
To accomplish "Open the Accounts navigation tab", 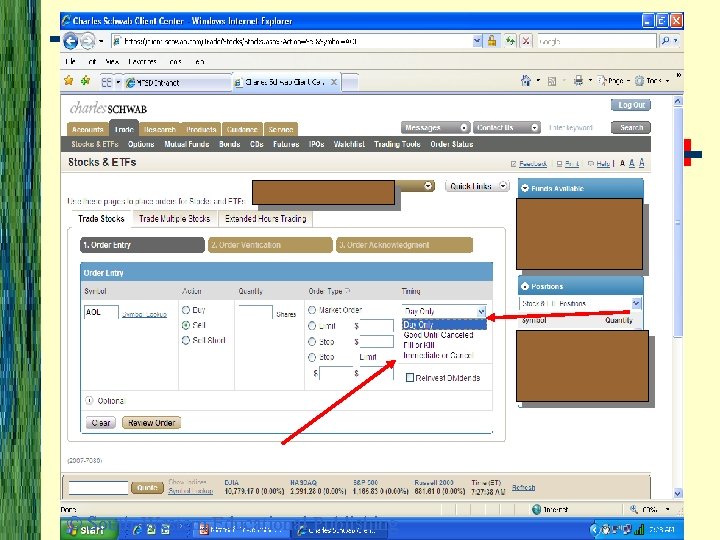I will 87,129.
